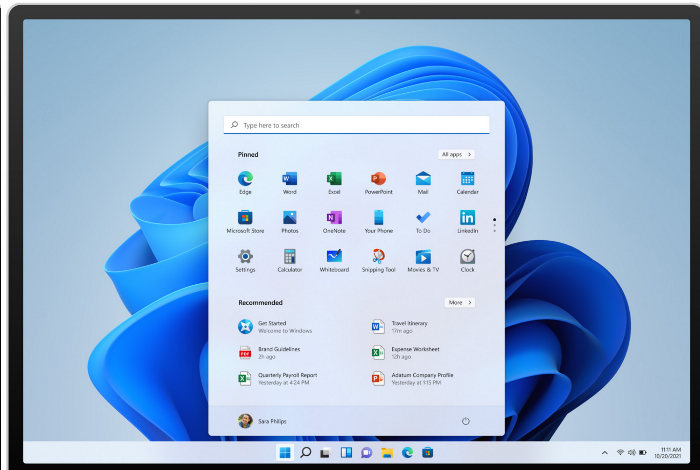This screenshot has height=470, width=700.
Task: Open OneNote from pinned apps
Action: coord(334,221)
